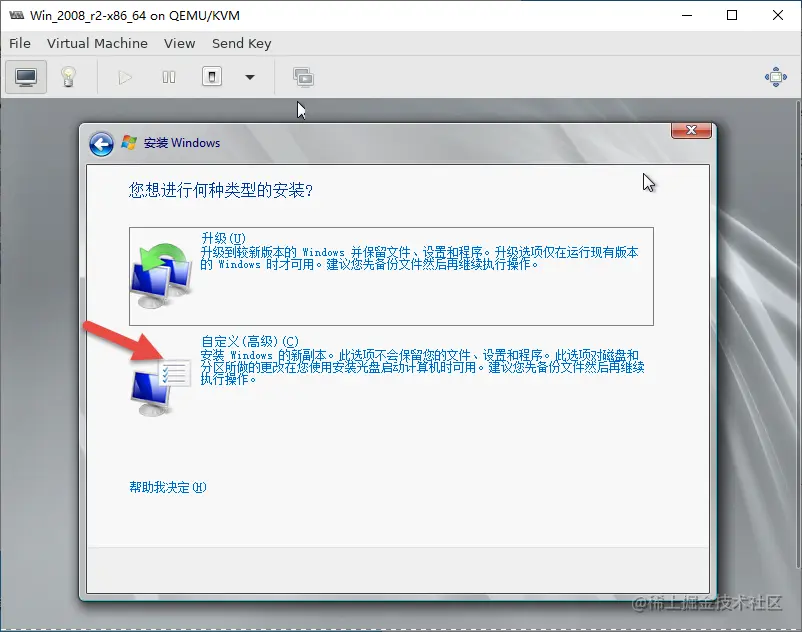Pause the virtual machine
Viewport: 802px width, 632px height.
point(169,77)
